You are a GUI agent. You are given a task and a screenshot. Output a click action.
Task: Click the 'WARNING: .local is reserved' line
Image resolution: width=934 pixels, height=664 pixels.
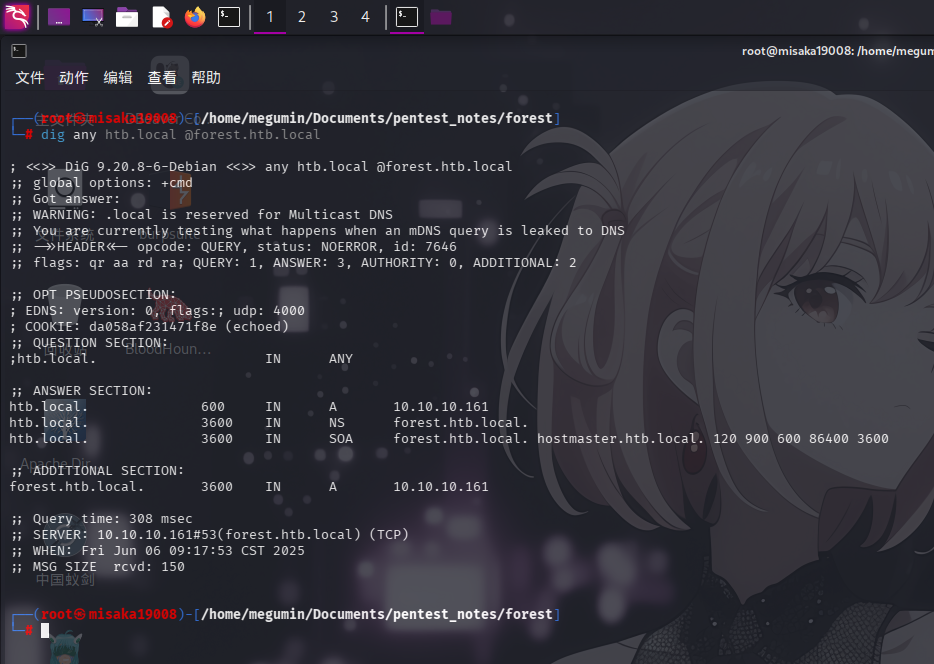(x=201, y=215)
